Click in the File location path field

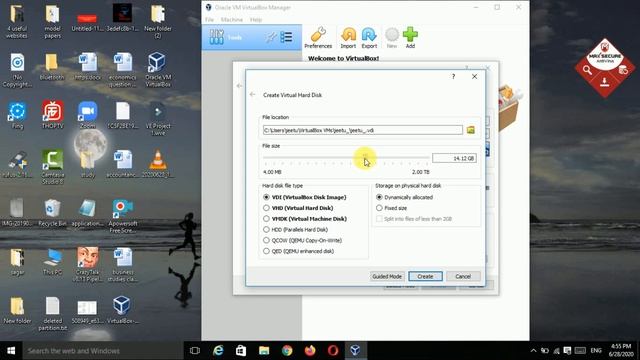[362, 130]
